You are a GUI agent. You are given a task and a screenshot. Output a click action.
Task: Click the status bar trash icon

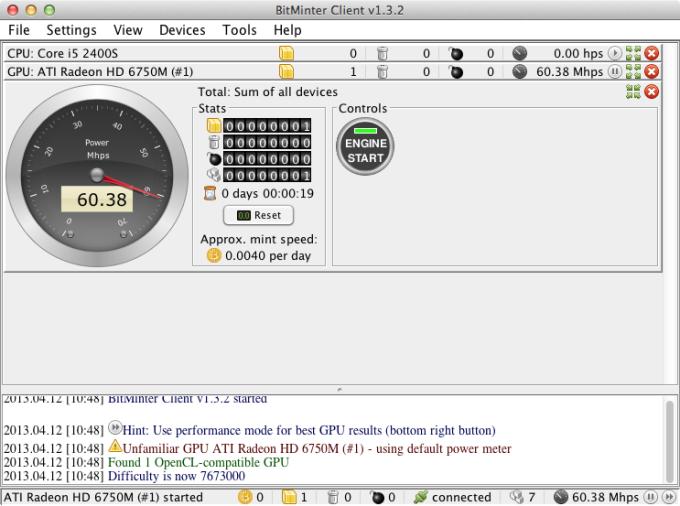(333, 497)
